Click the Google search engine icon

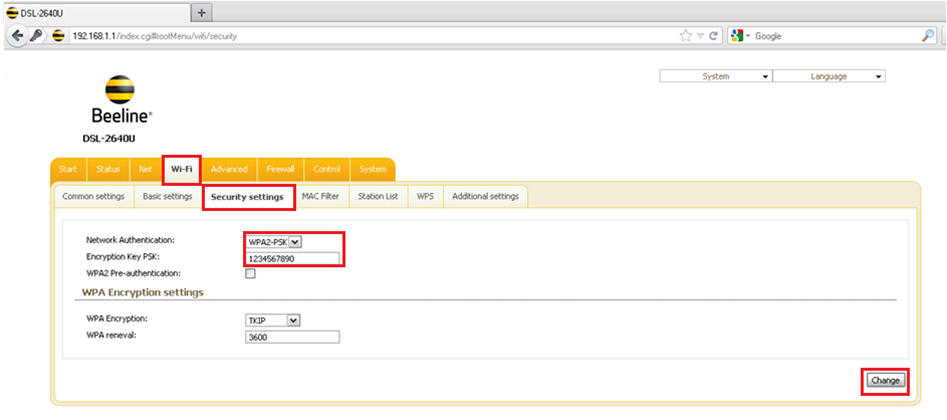tap(738, 35)
